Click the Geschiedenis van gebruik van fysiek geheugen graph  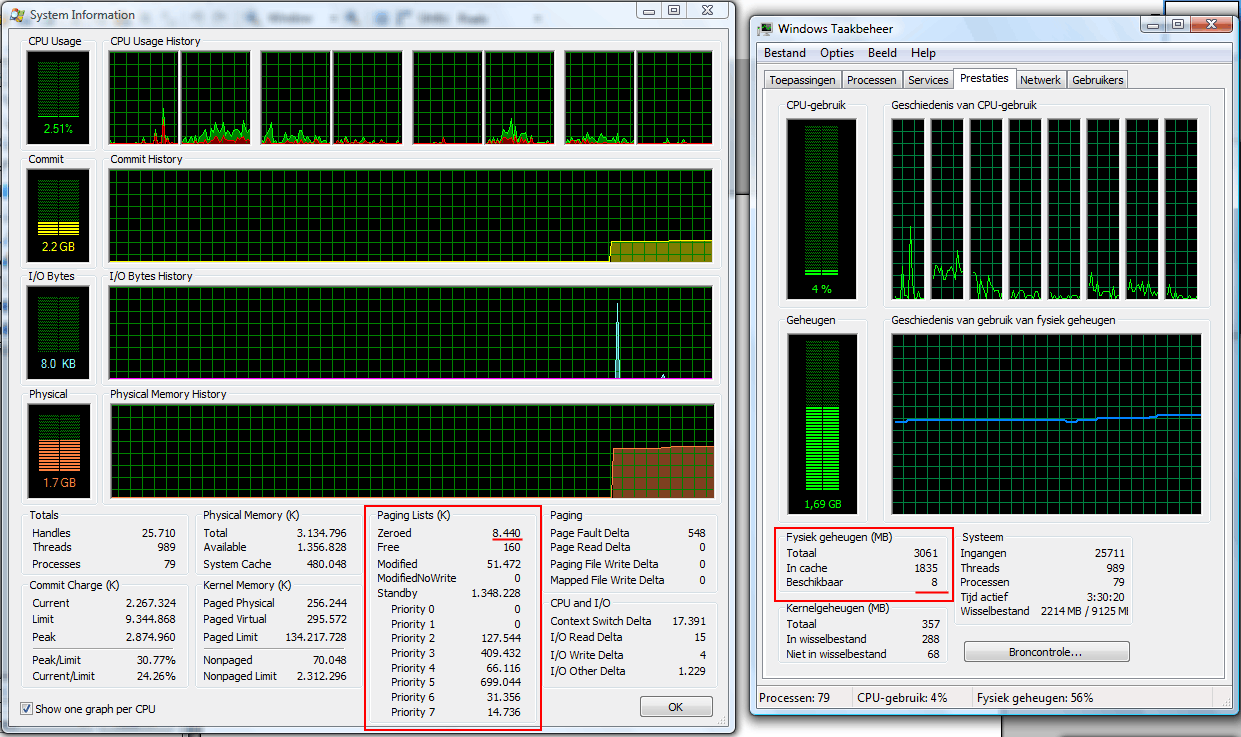coord(1046,424)
